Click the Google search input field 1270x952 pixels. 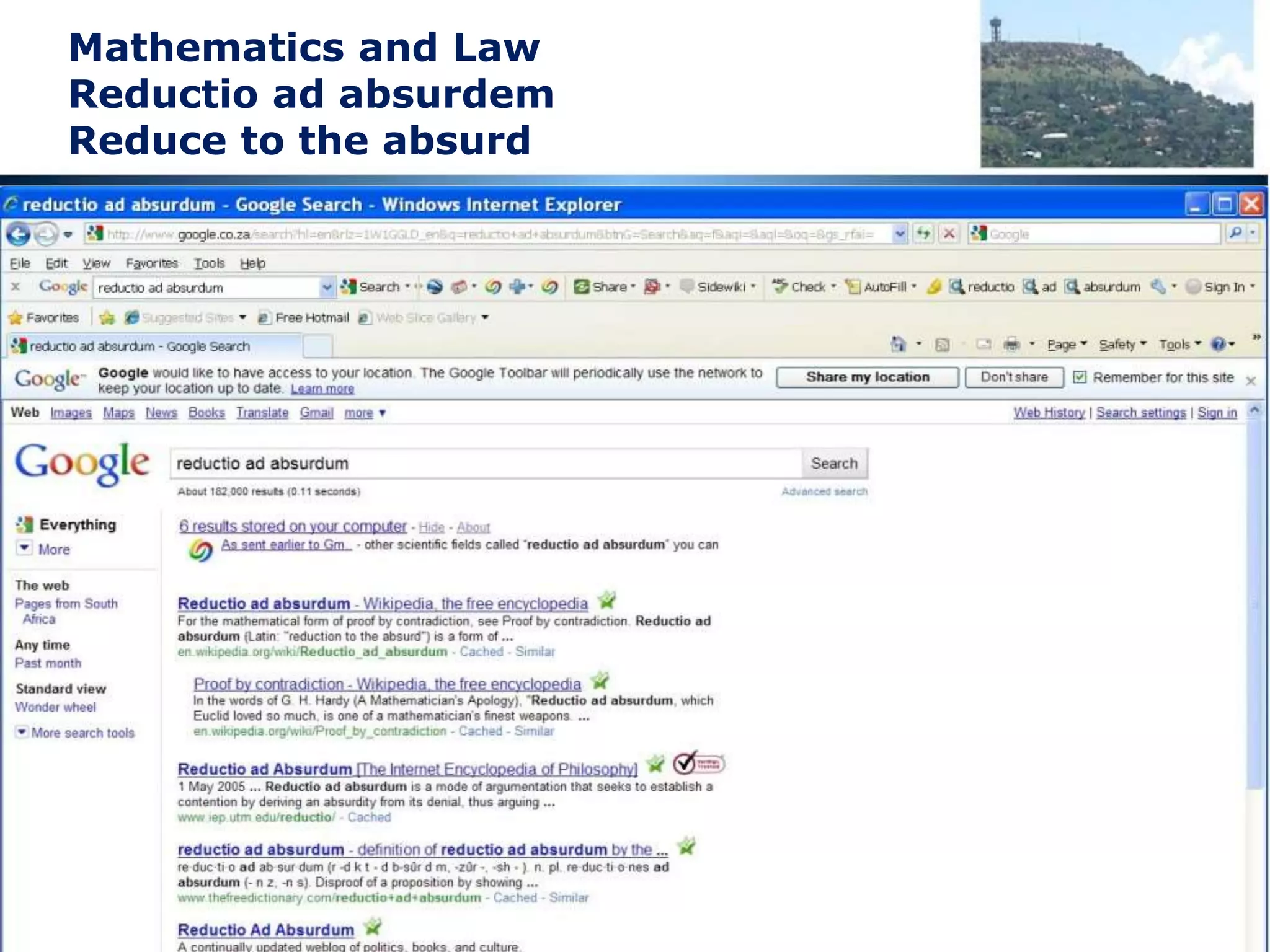point(484,464)
